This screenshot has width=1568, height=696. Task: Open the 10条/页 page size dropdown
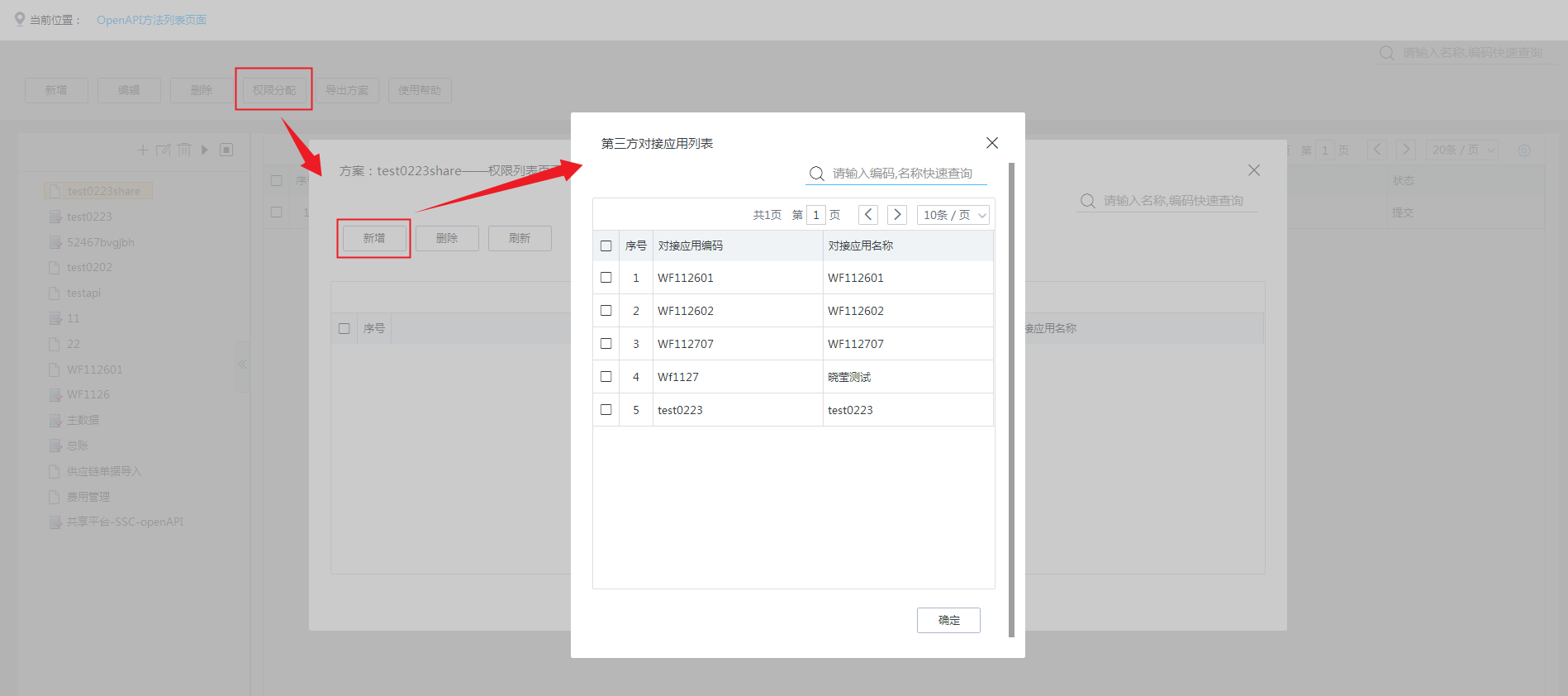[x=953, y=215]
